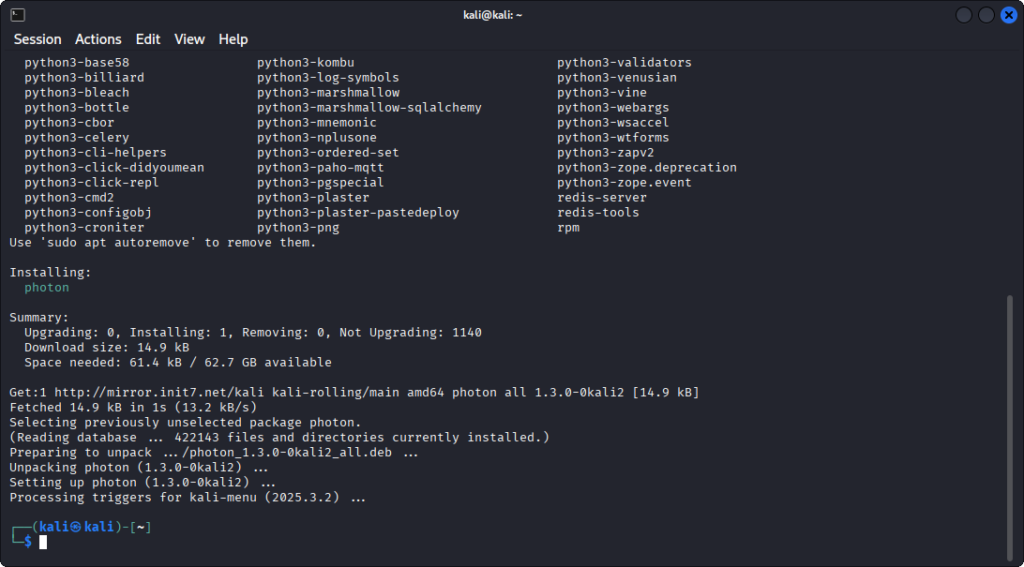Open the Session menu
Viewport: 1024px width, 567px height.
37,39
